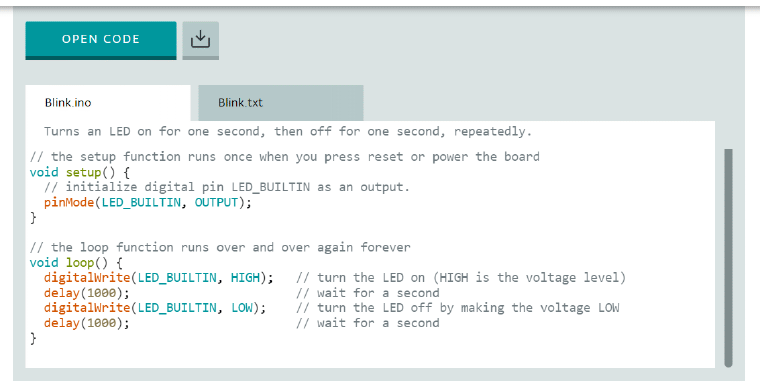Click the OUTPUT constant in pinMode

[216, 202]
